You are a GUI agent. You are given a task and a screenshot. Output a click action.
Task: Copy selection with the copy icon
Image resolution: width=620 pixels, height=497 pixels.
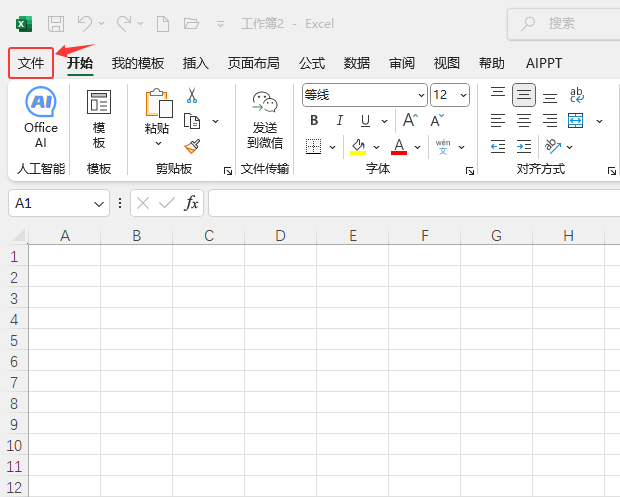coord(192,121)
